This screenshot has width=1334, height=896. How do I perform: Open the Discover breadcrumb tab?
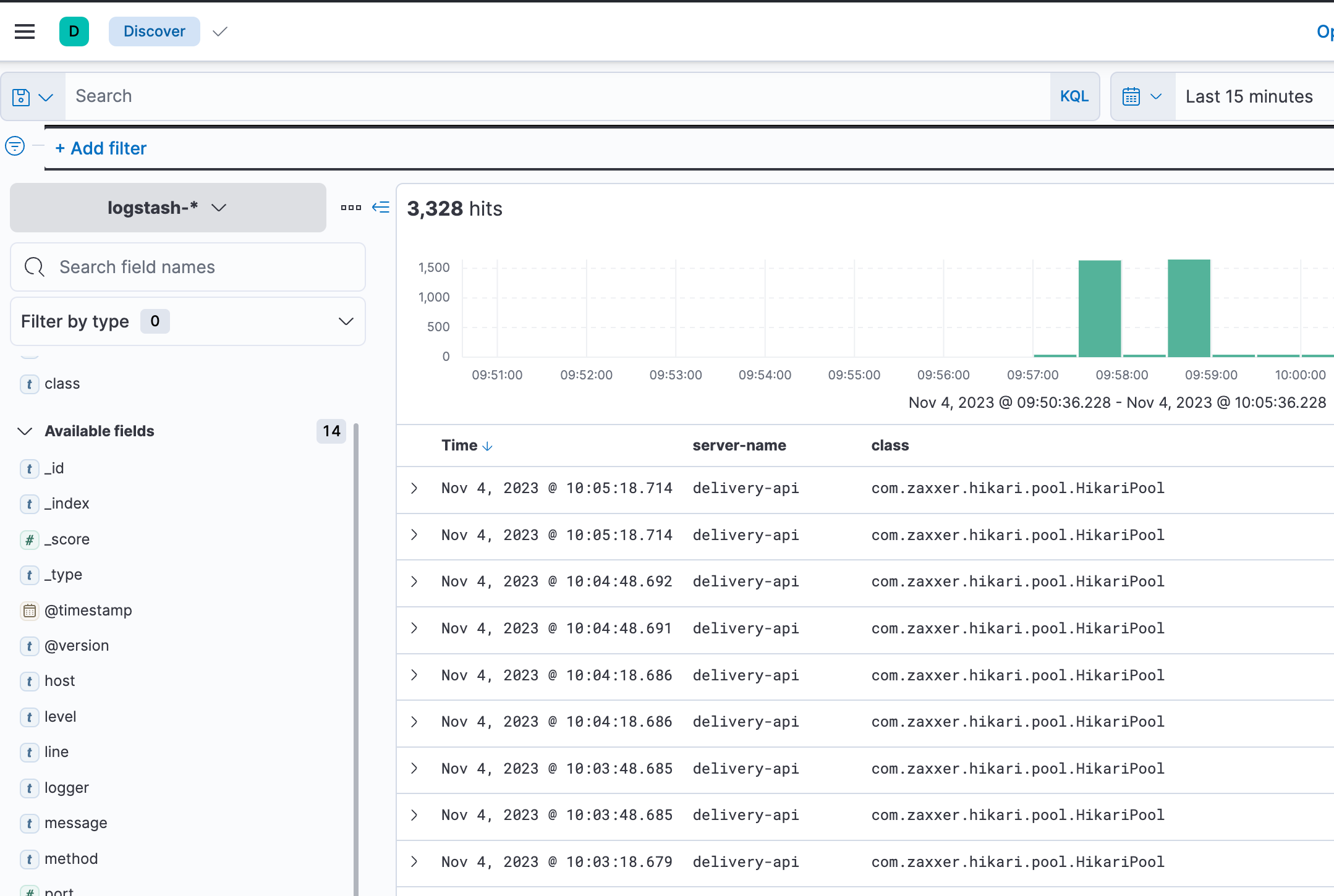154,32
